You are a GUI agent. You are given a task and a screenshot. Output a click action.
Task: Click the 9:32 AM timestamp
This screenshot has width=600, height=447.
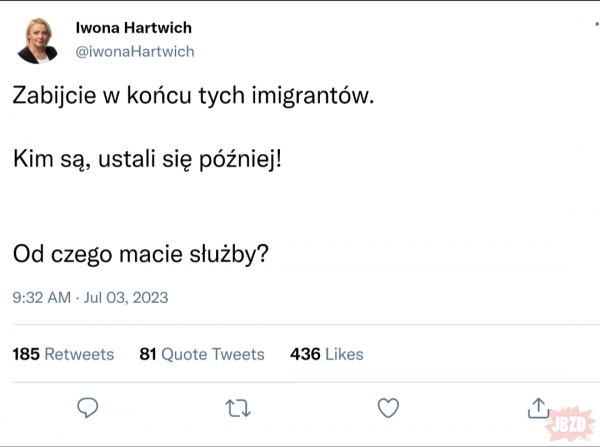click(x=42, y=297)
